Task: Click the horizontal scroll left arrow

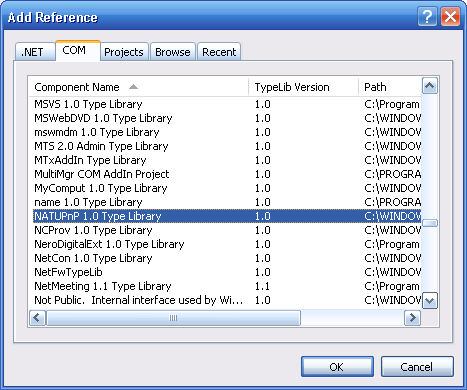Action: point(37,318)
